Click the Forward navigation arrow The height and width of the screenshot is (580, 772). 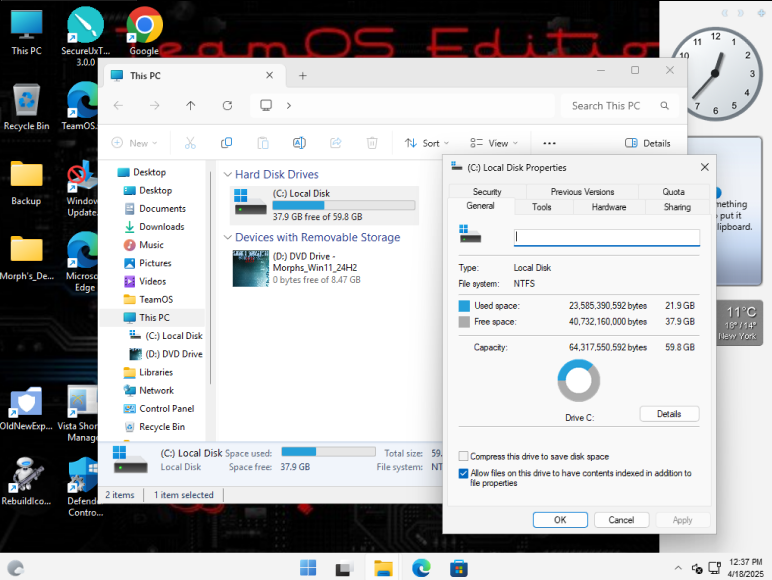coord(155,105)
